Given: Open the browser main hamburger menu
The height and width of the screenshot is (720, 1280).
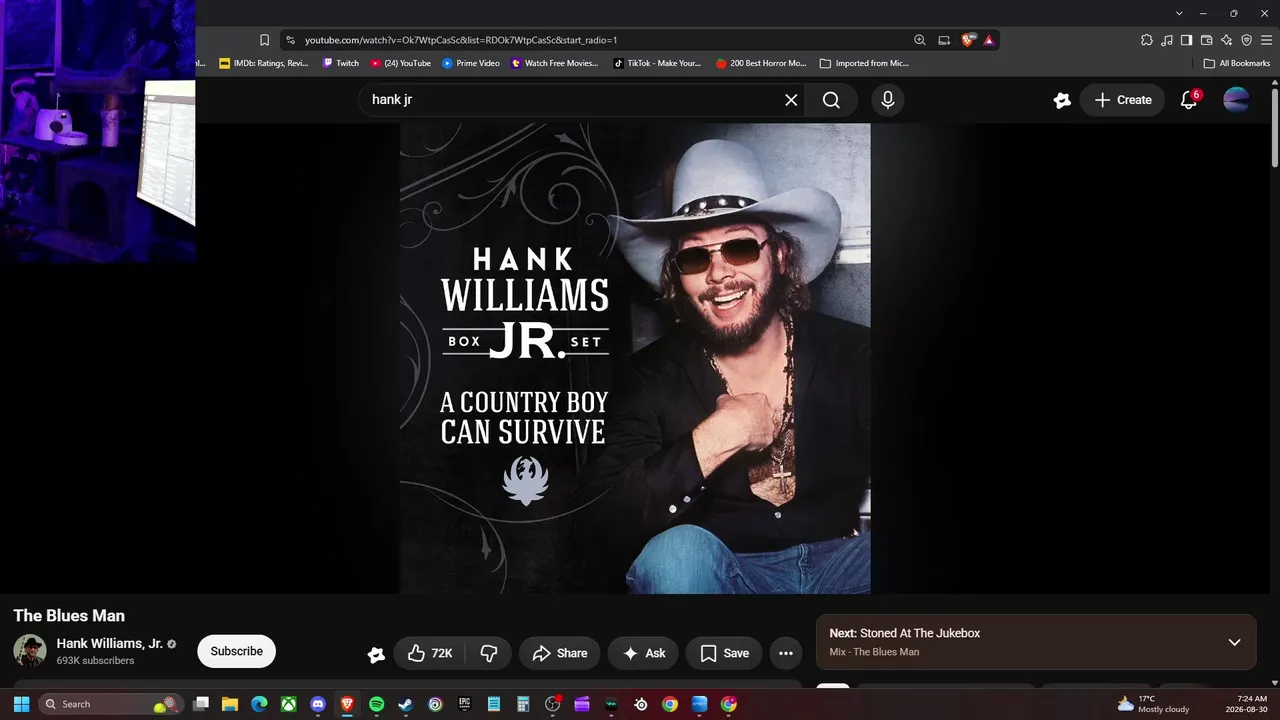Looking at the screenshot, I should click(x=1267, y=40).
